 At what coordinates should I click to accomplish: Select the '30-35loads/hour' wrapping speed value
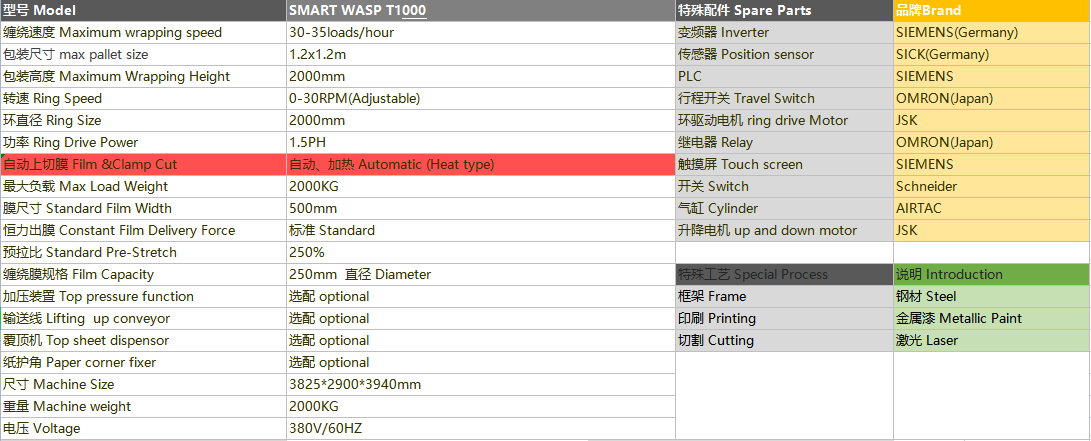click(x=480, y=33)
